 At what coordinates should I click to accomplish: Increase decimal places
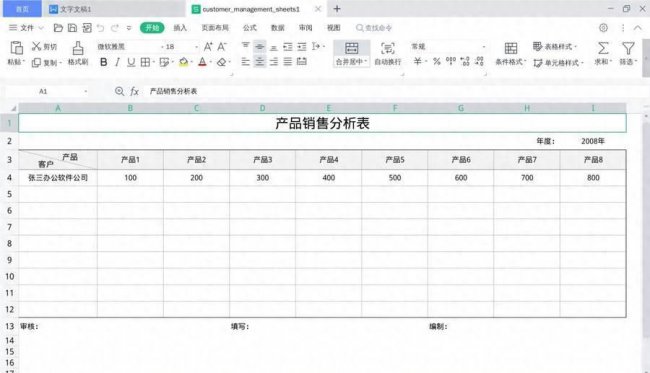(465, 61)
